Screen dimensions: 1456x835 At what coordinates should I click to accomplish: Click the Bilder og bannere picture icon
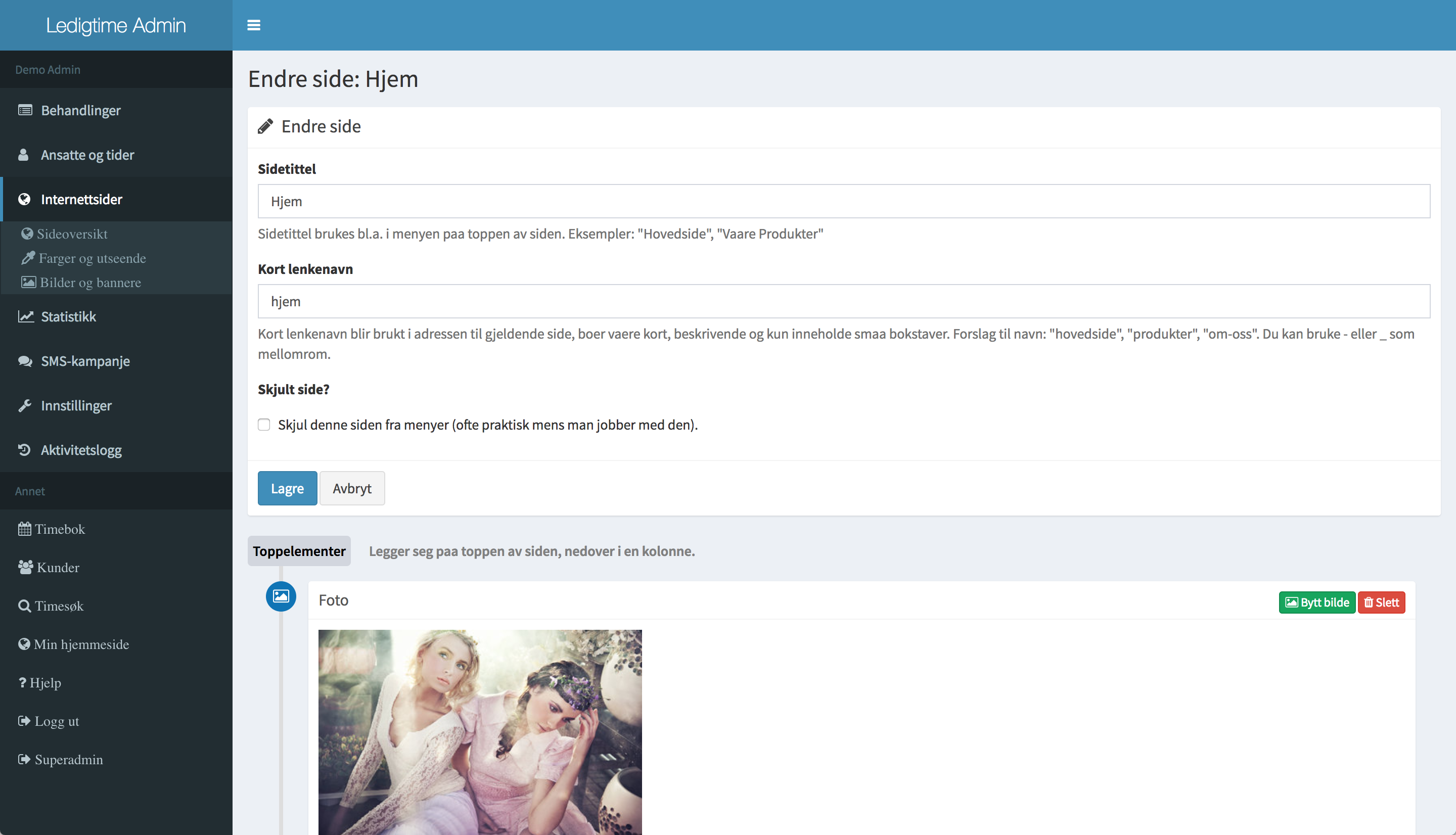pos(29,282)
